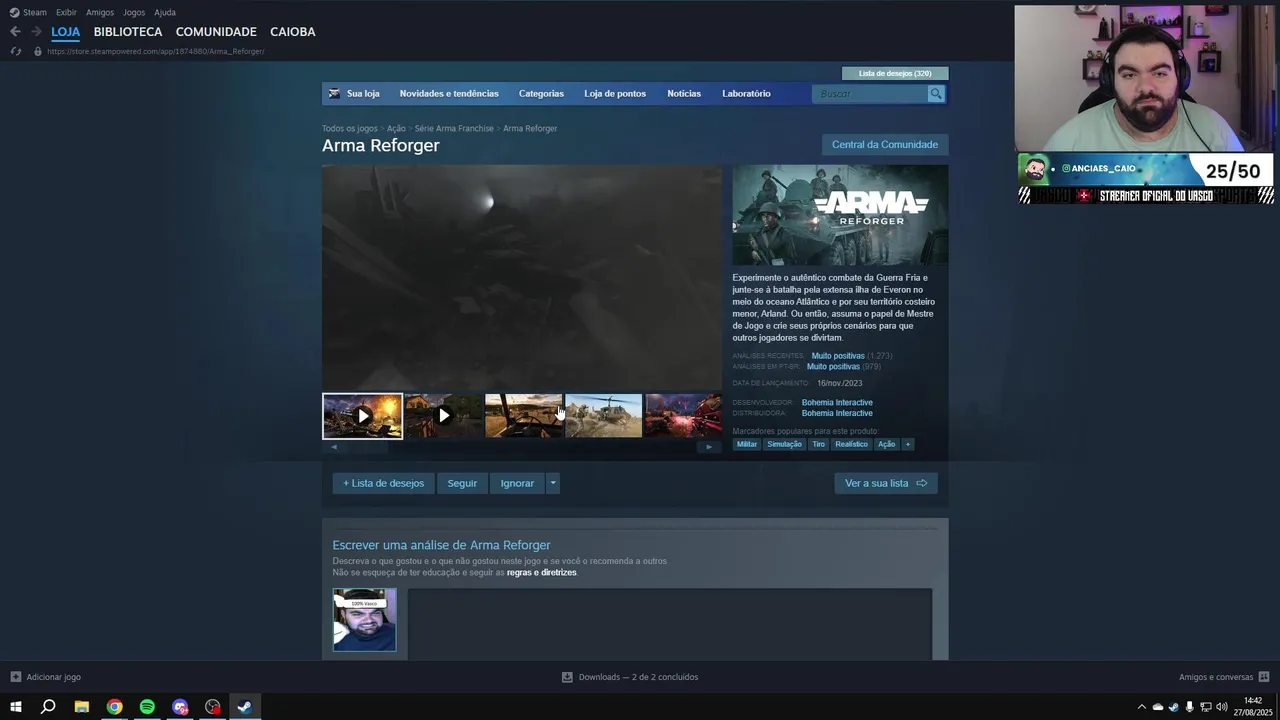
Task: Click the user avatar beside review box
Action: coord(364,620)
